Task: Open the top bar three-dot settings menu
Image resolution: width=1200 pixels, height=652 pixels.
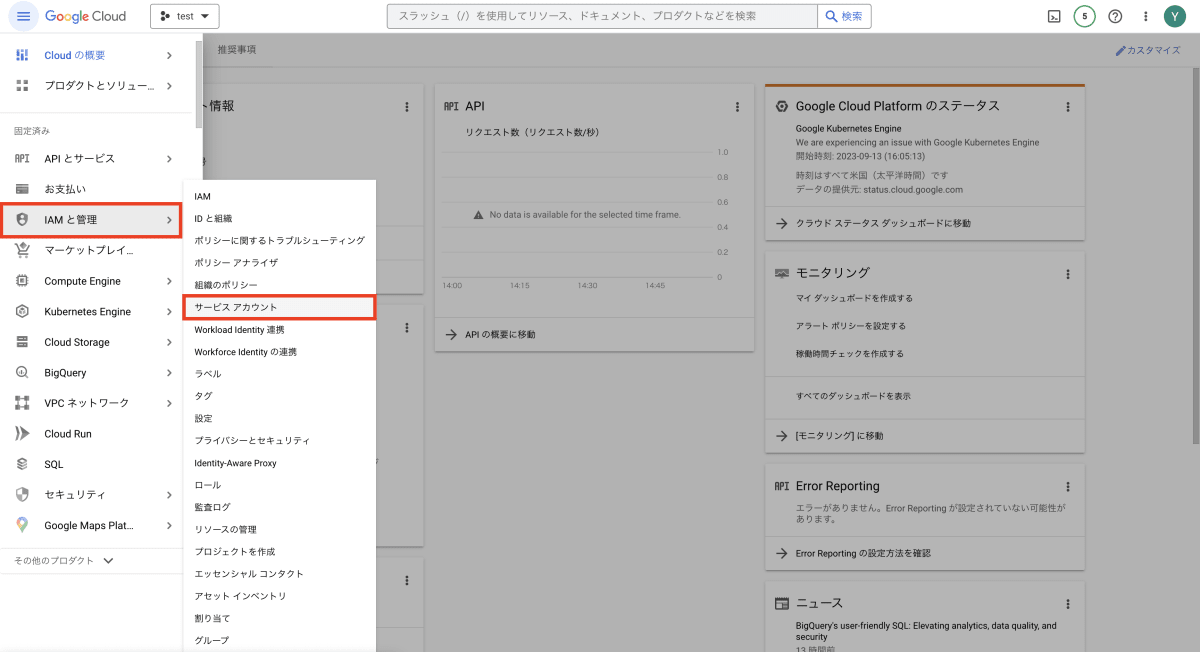Action: click(1146, 16)
